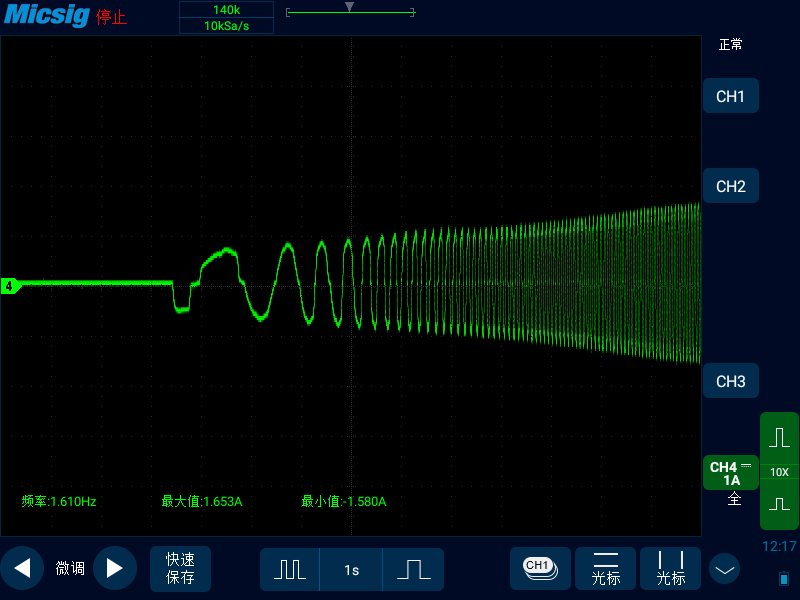Tap 快速保存 quick save button
800x600 pixels.
(180, 568)
